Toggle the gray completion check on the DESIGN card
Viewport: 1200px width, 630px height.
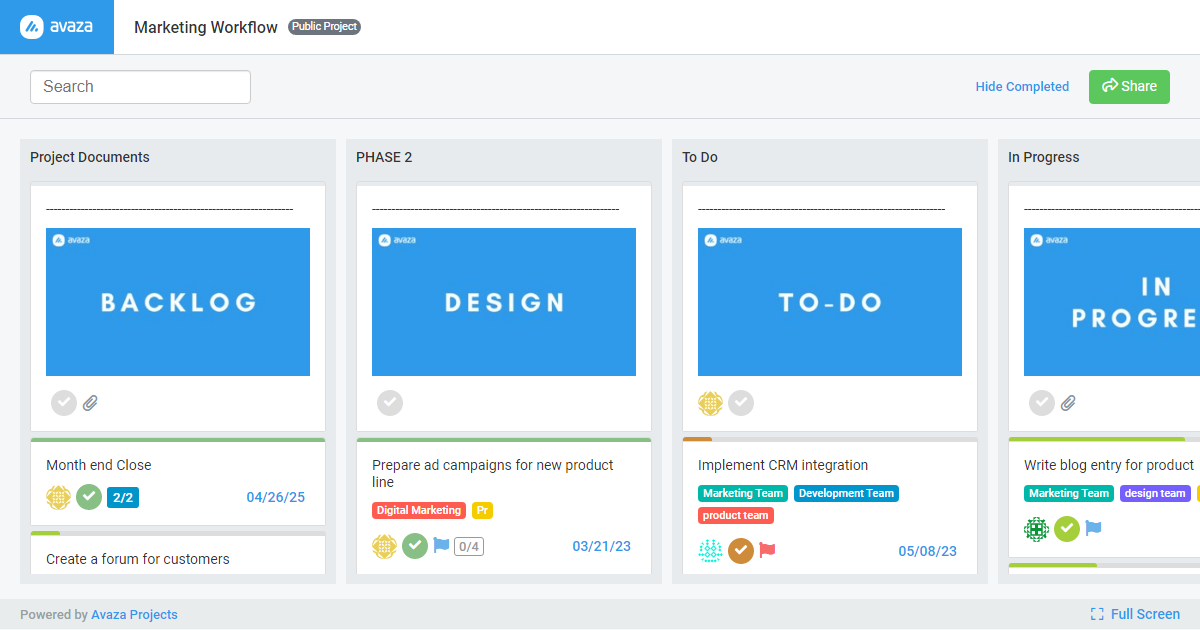pyautogui.click(x=390, y=403)
